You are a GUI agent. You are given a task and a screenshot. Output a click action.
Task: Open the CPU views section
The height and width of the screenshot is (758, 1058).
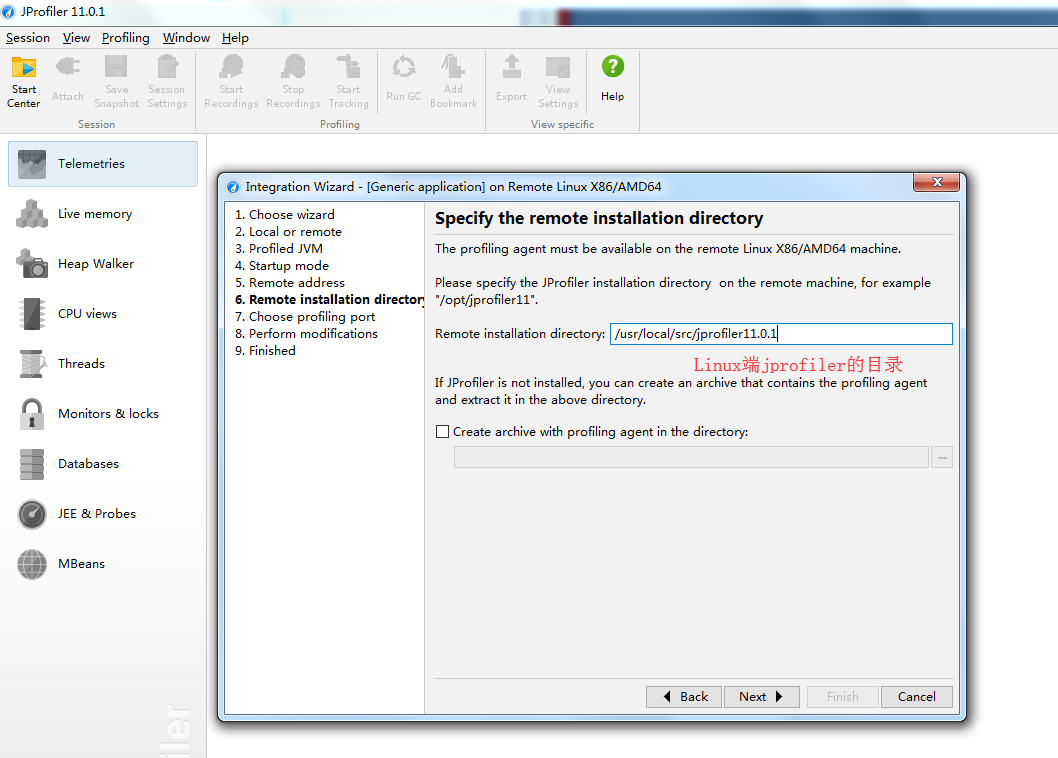[103, 314]
